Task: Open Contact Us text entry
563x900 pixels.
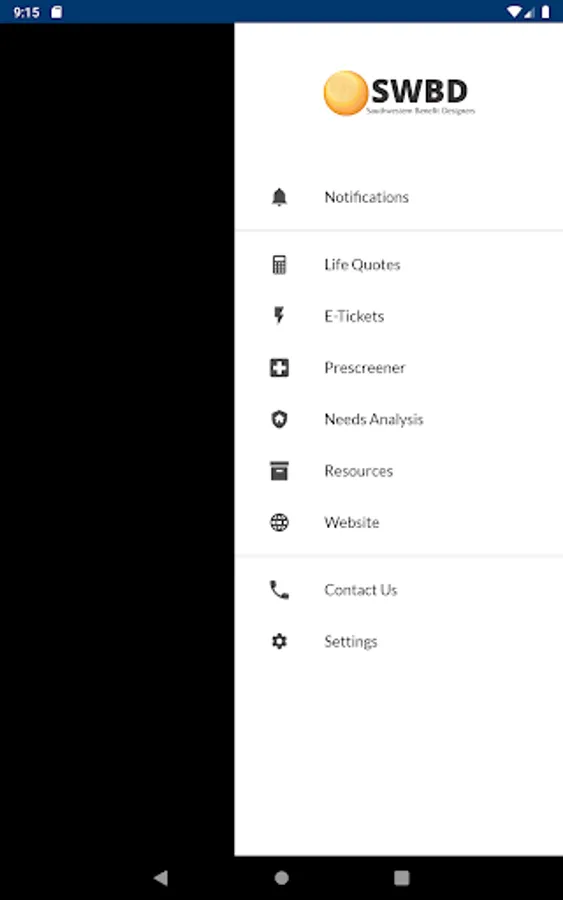Action: pyautogui.click(x=360, y=590)
